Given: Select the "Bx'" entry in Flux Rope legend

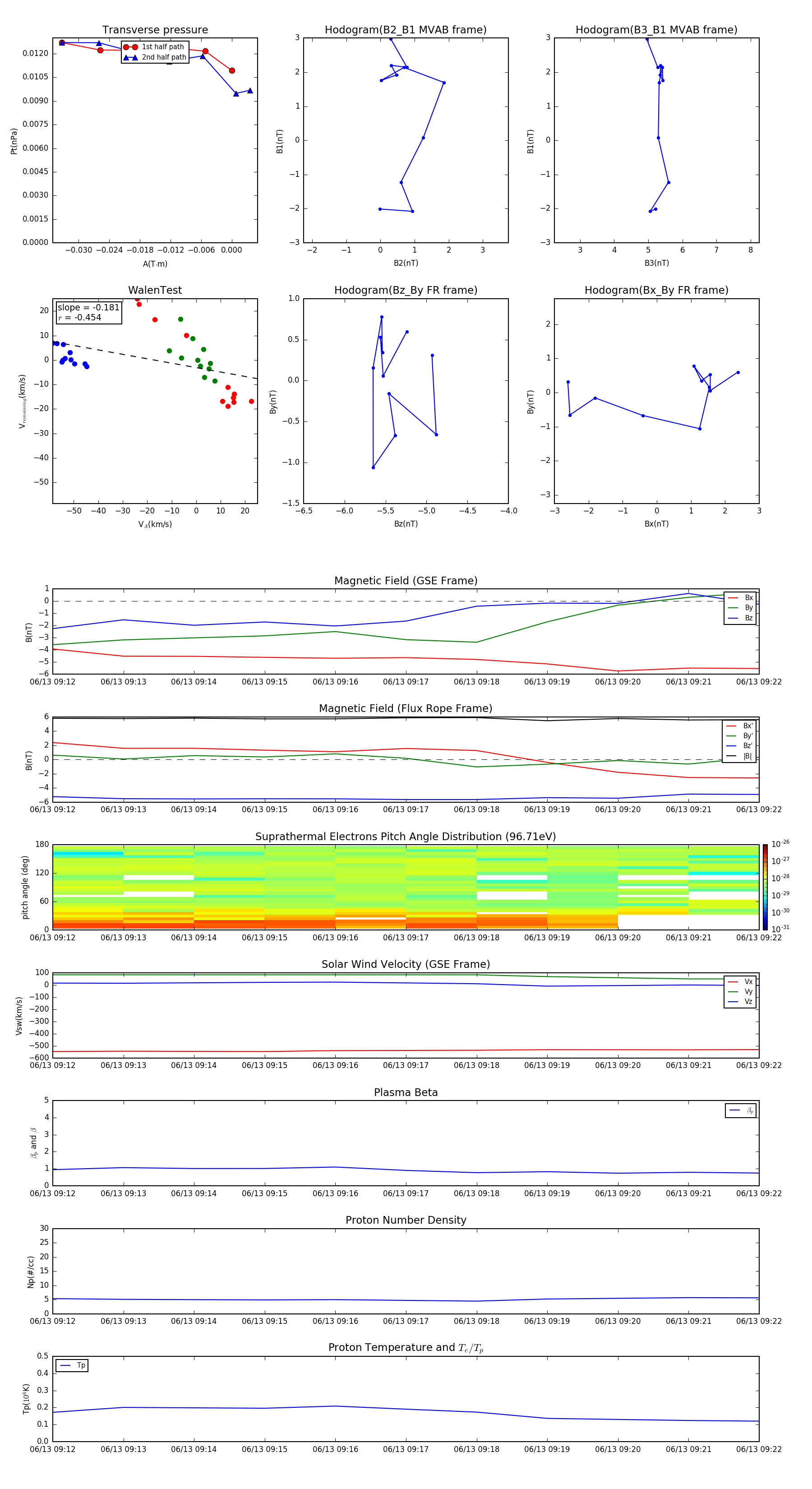Looking at the screenshot, I should [740, 726].
